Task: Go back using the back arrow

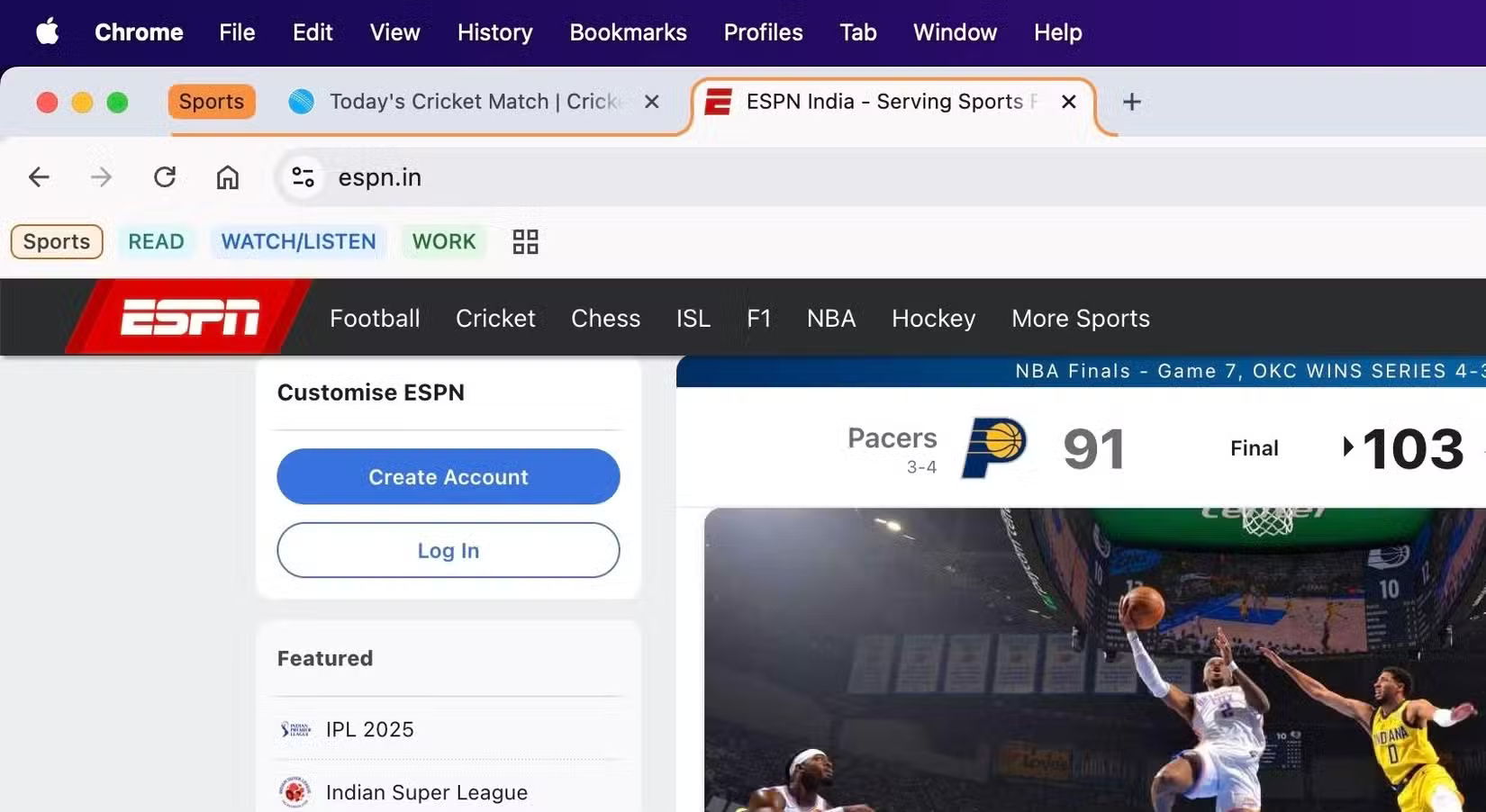Action: click(x=39, y=176)
